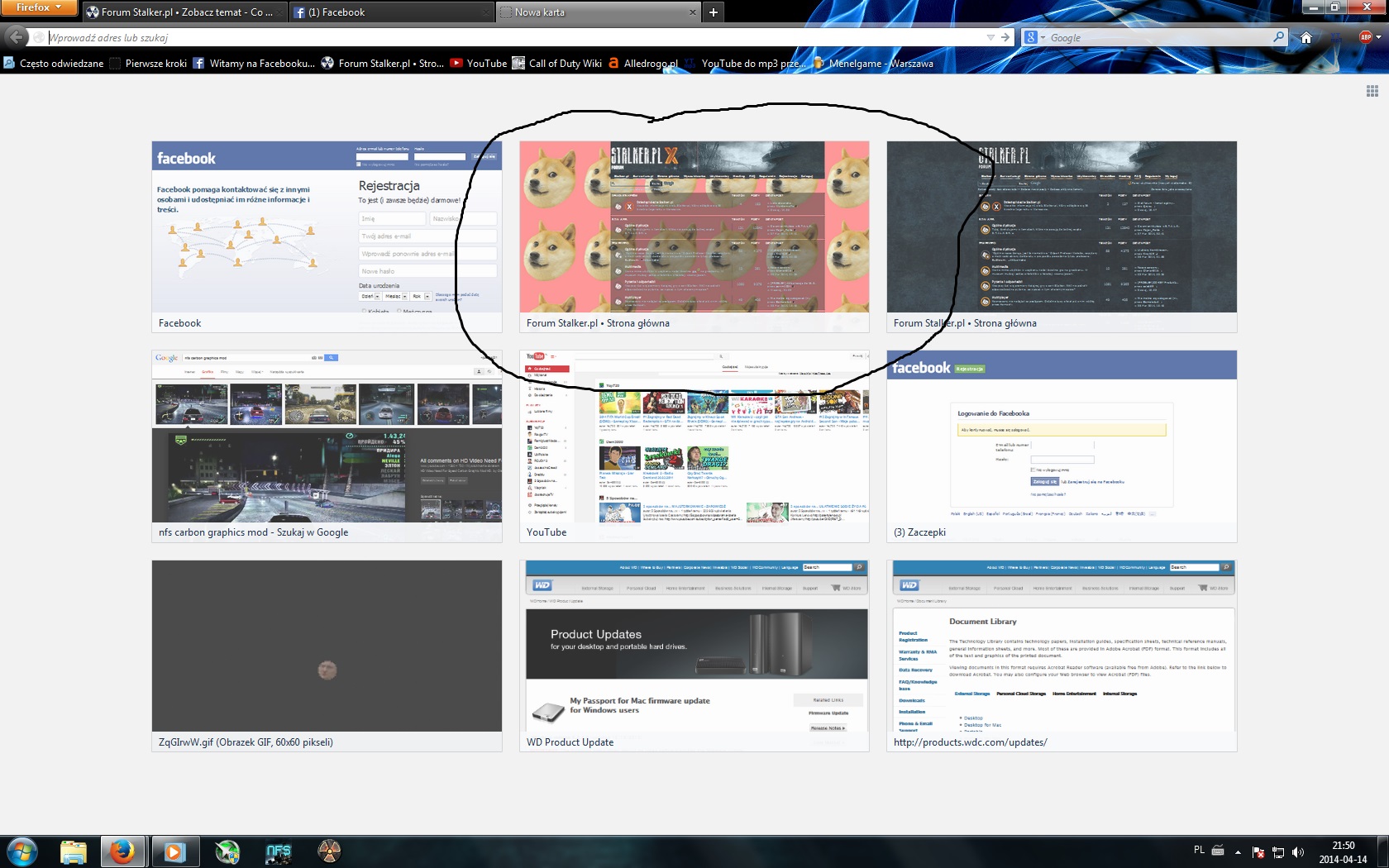Viewport: 1389px width, 868px height.
Task: Open Forum Stalker.pl bookmark in bookmarks bar
Action: coord(383,63)
